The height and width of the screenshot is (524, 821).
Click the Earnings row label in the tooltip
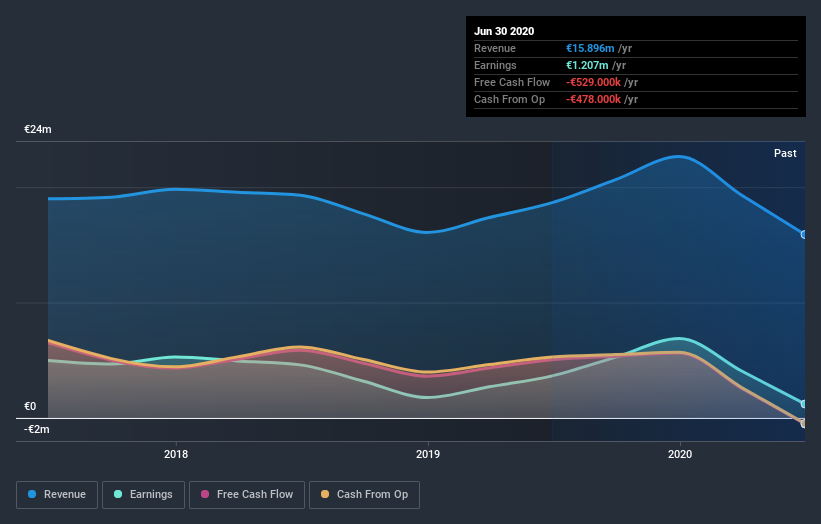tap(495, 65)
